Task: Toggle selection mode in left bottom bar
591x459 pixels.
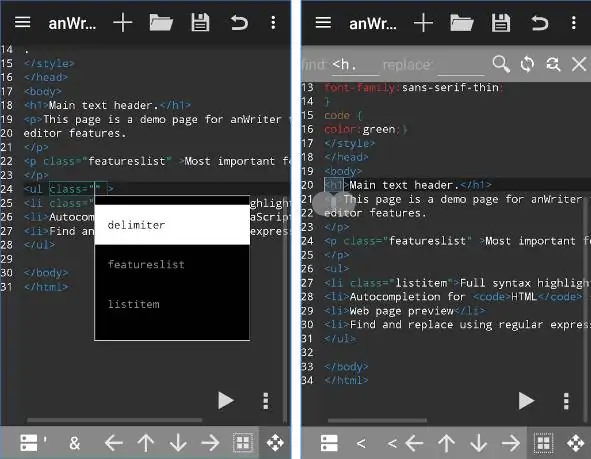Action: pos(243,443)
